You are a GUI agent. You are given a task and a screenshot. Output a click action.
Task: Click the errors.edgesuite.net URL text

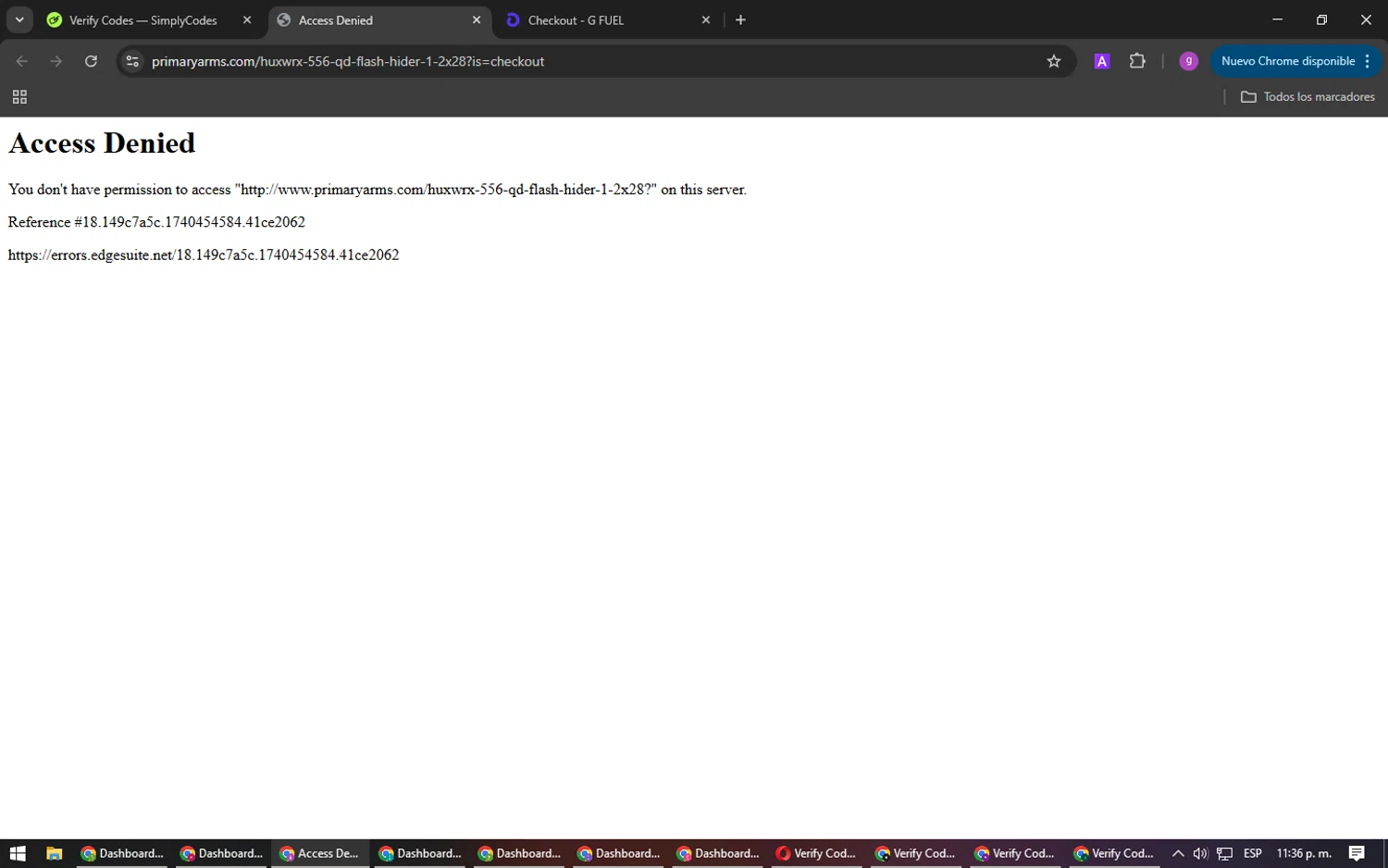tap(204, 254)
